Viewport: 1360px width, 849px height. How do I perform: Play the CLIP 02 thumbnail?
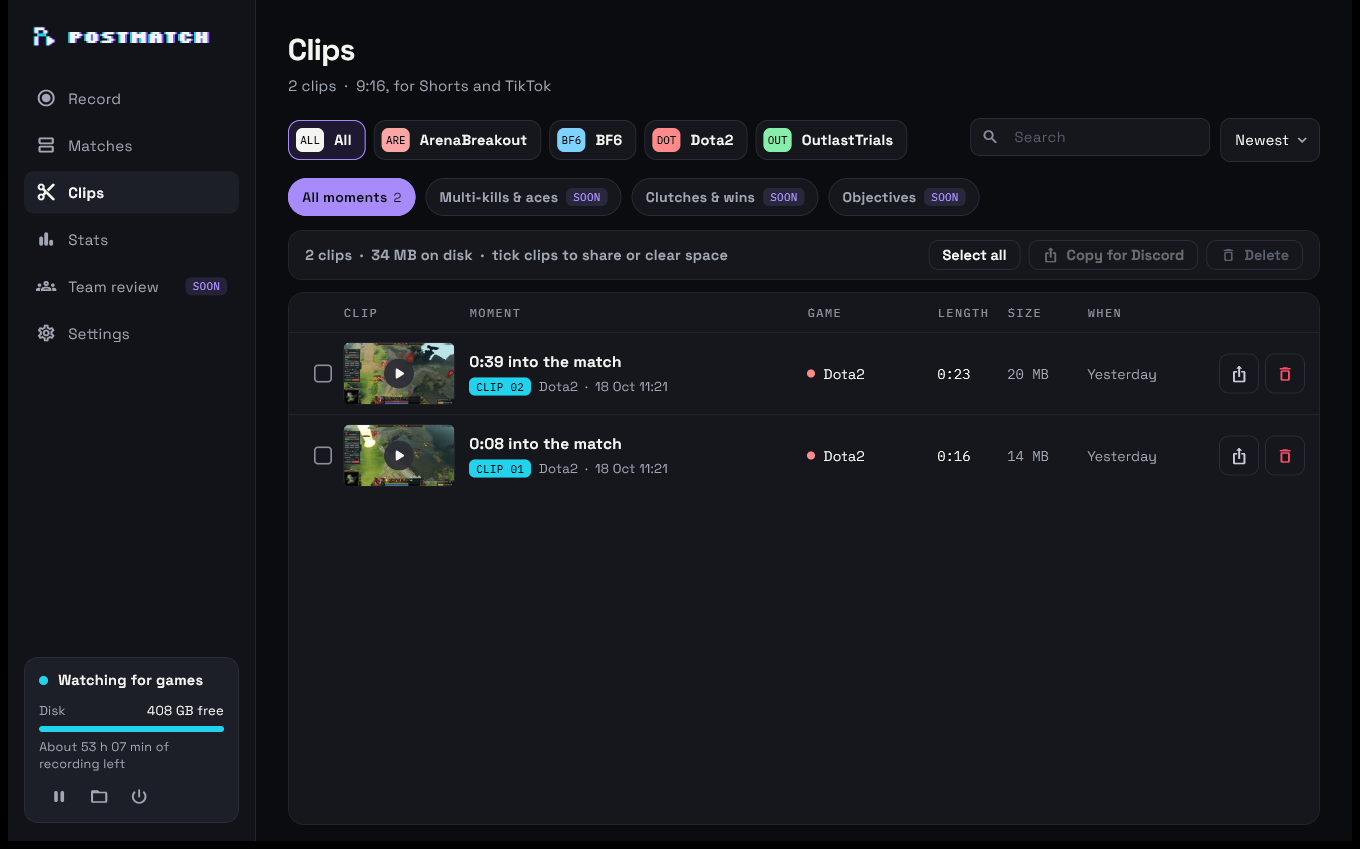coord(399,374)
